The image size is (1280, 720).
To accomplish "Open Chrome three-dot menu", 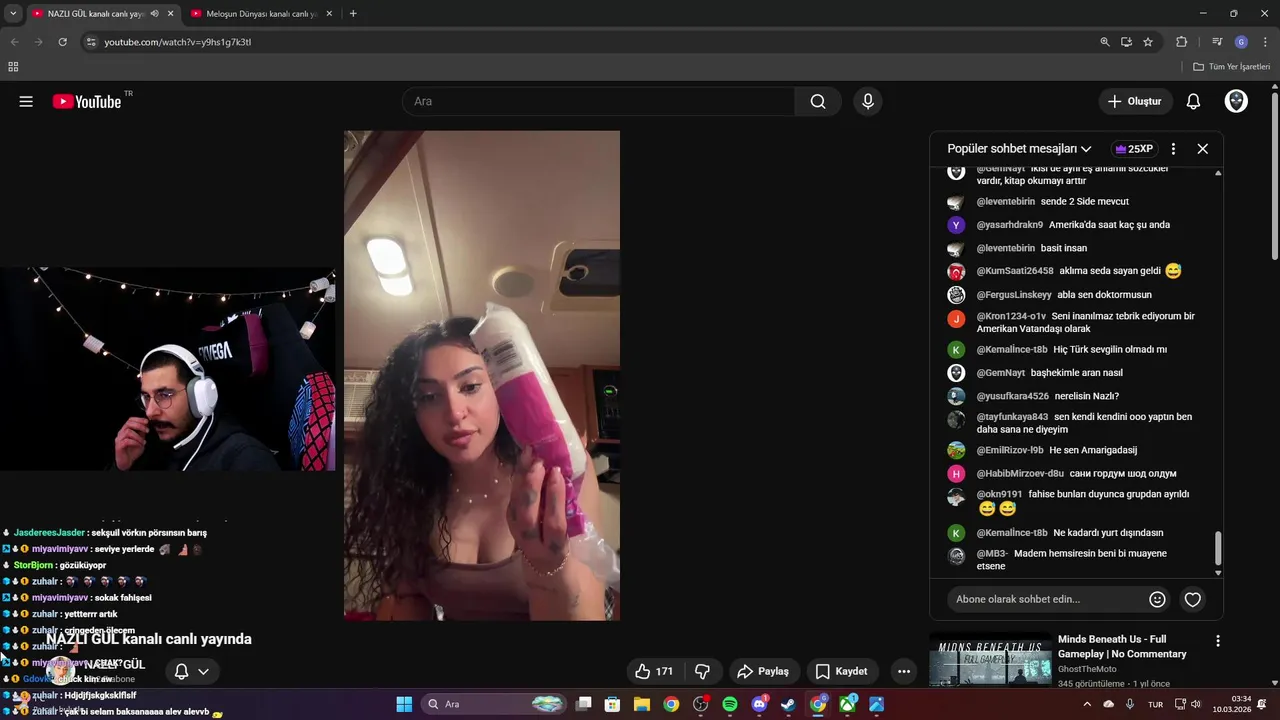I will click(1266, 42).
